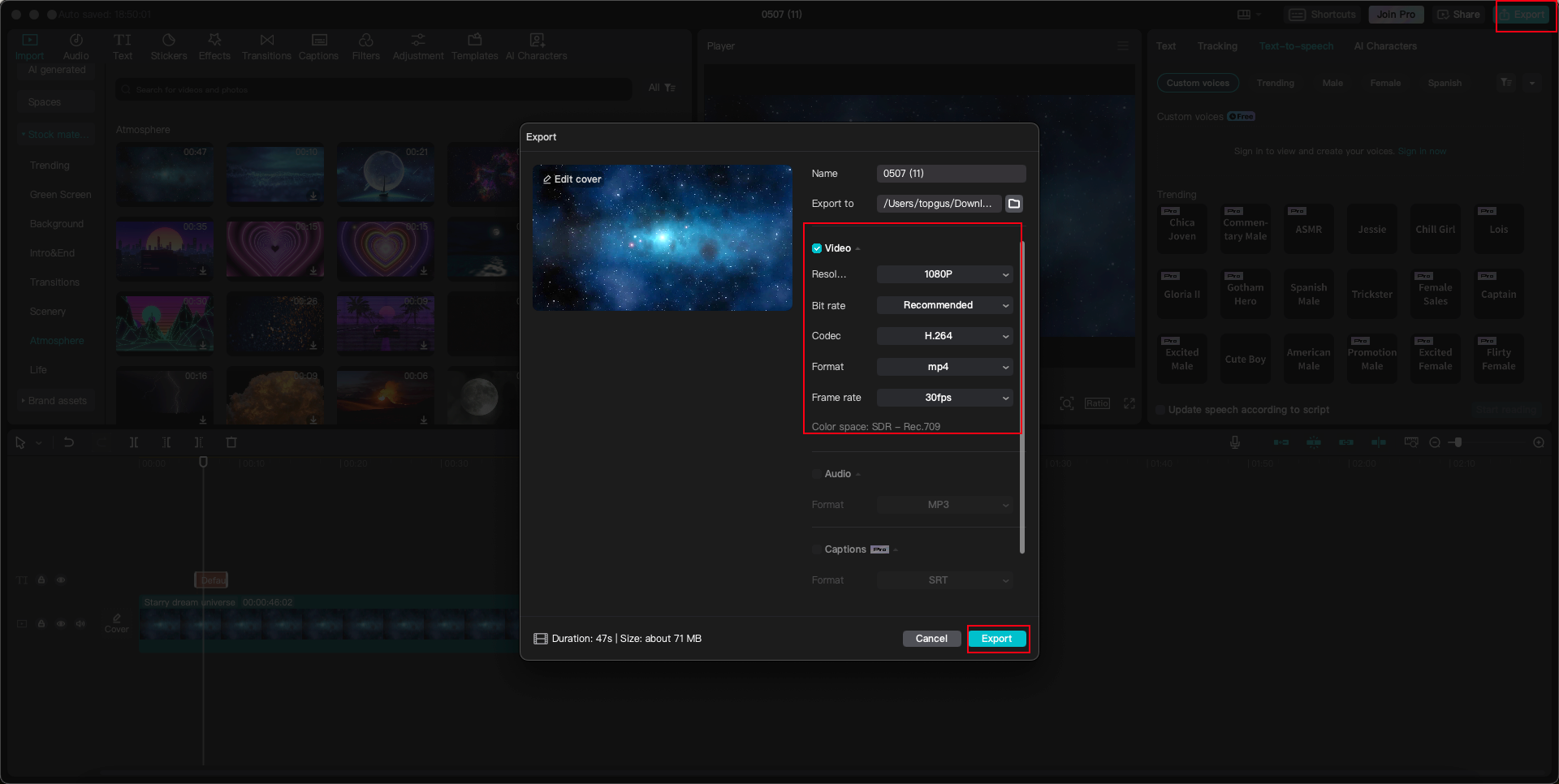
Task: Open the Frame rate dropdown showing 30fps
Action: pyautogui.click(x=945, y=398)
